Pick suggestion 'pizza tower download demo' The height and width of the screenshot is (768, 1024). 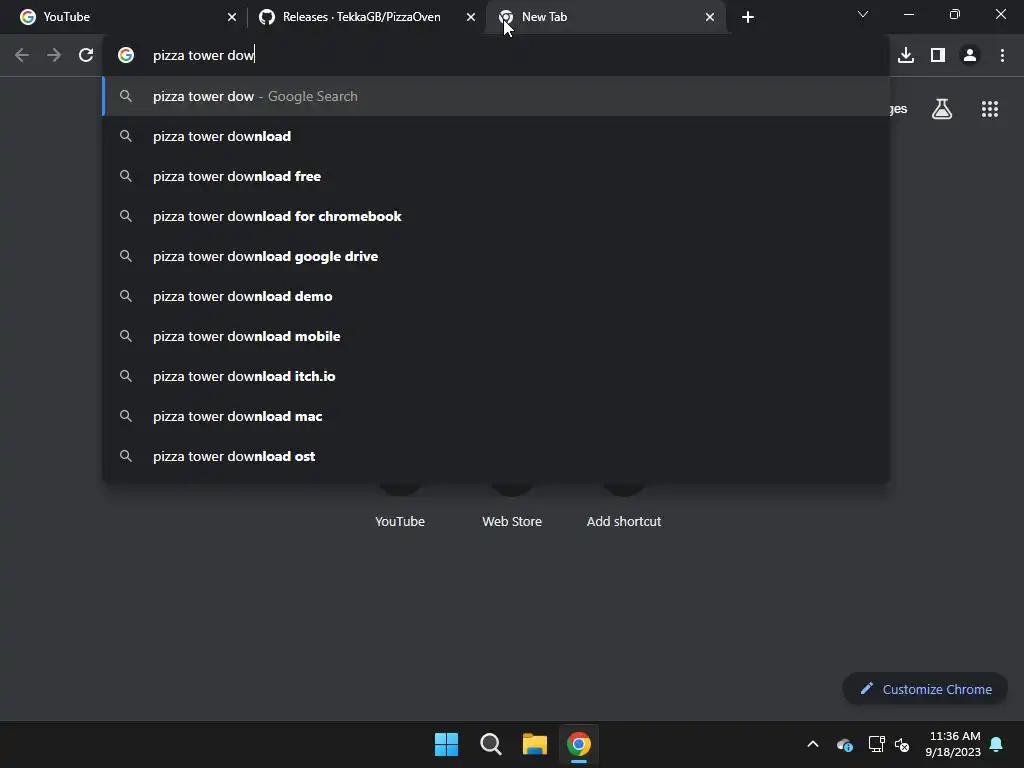[496, 296]
